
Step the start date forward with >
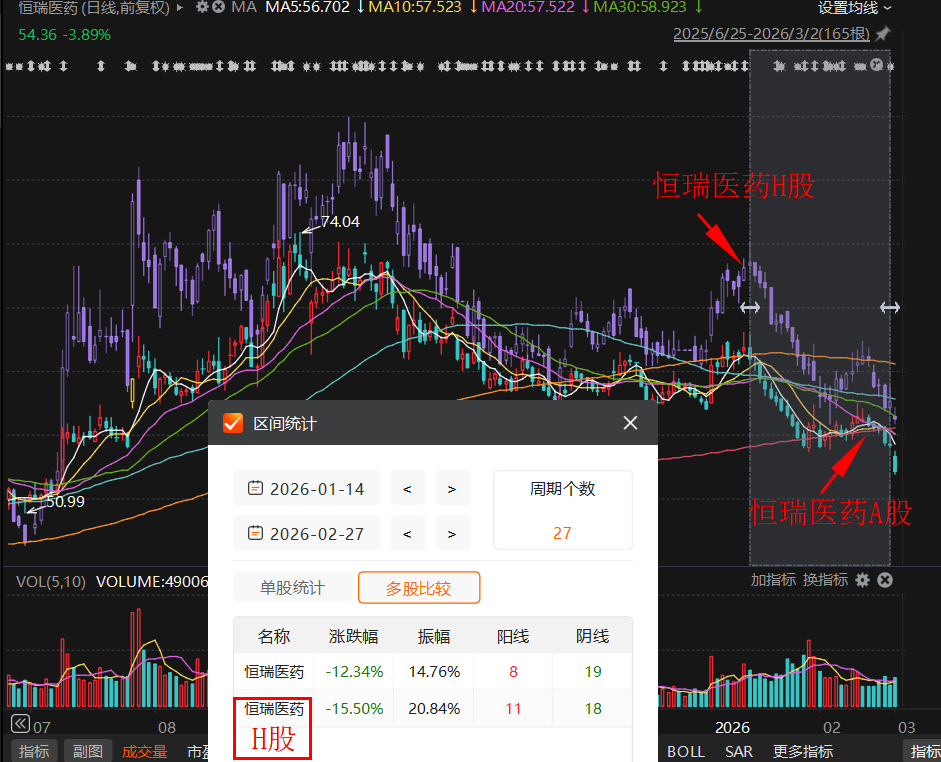[x=452, y=488]
